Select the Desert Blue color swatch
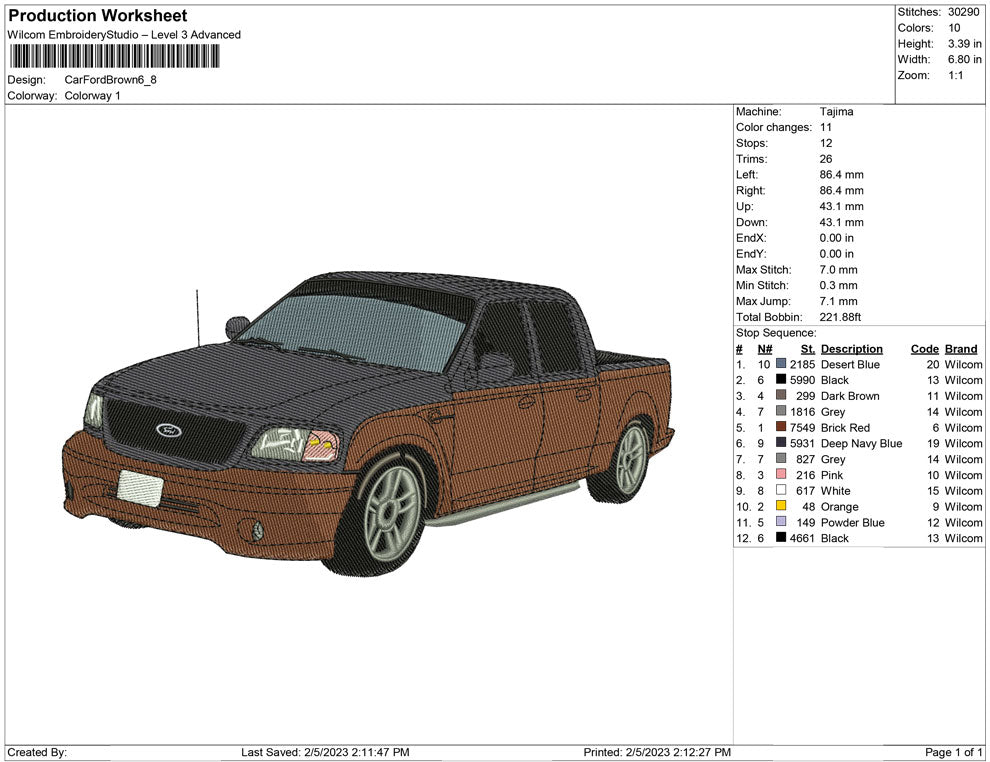990x762 pixels. pos(781,365)
